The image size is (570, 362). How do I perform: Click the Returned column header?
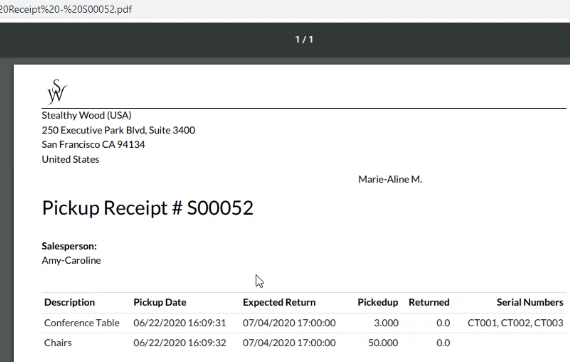(429, 302)
